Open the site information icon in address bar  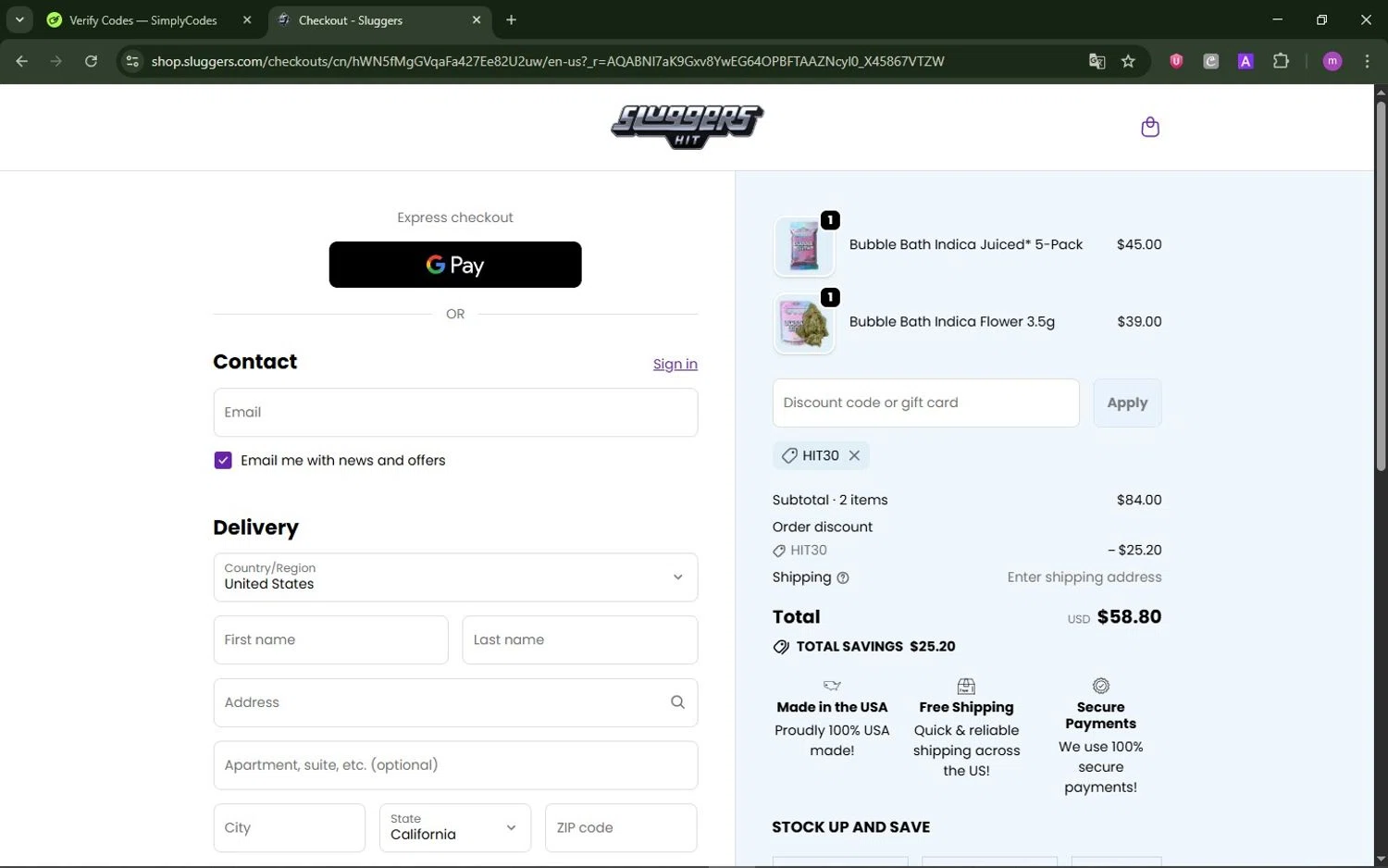tap(132, 61)
